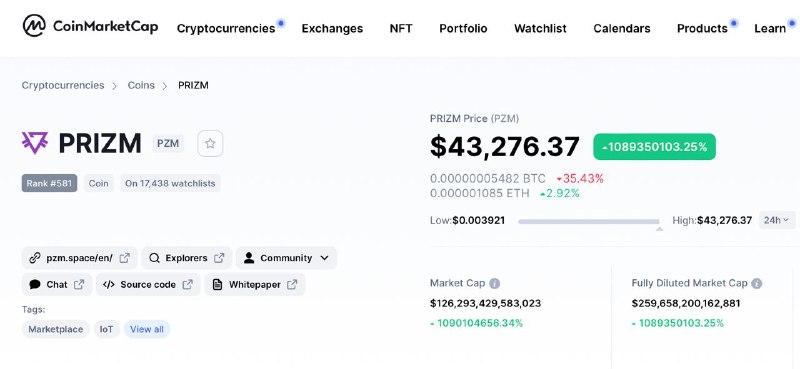Open the Source code link

(148, 284)
